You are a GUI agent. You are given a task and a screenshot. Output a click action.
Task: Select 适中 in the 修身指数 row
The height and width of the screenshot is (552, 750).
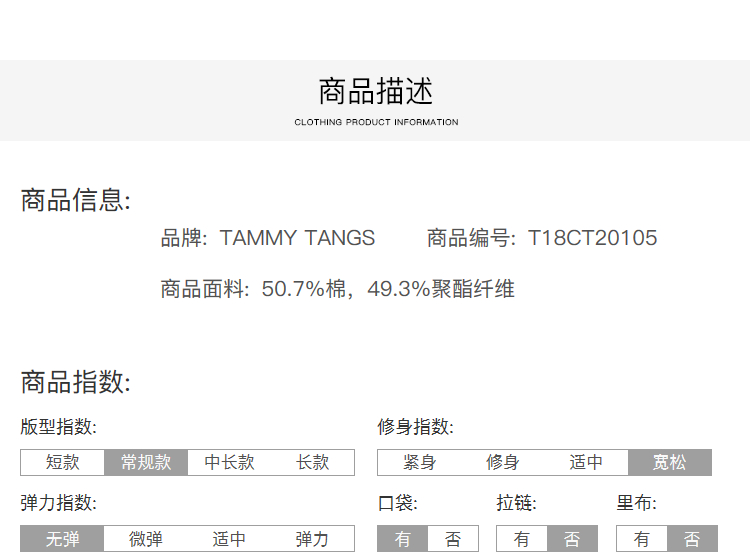point(586,462)
